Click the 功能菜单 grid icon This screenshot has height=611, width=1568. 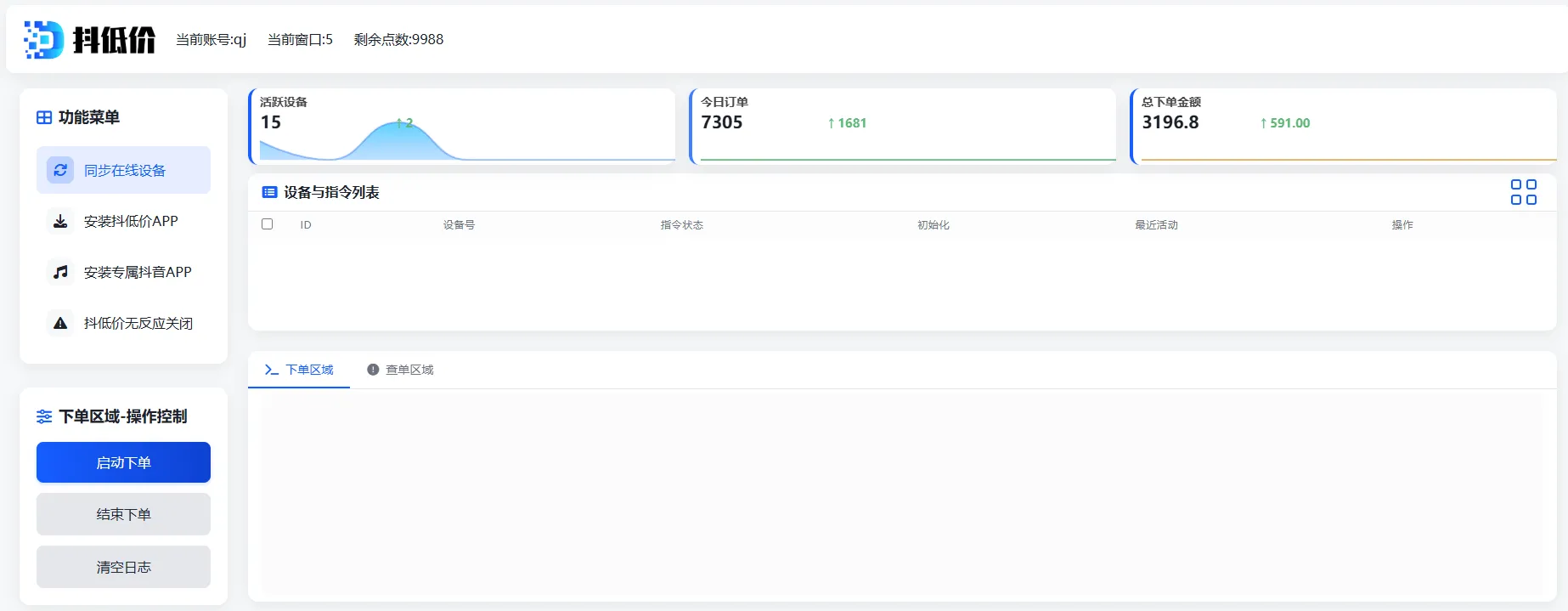point(44,117)
